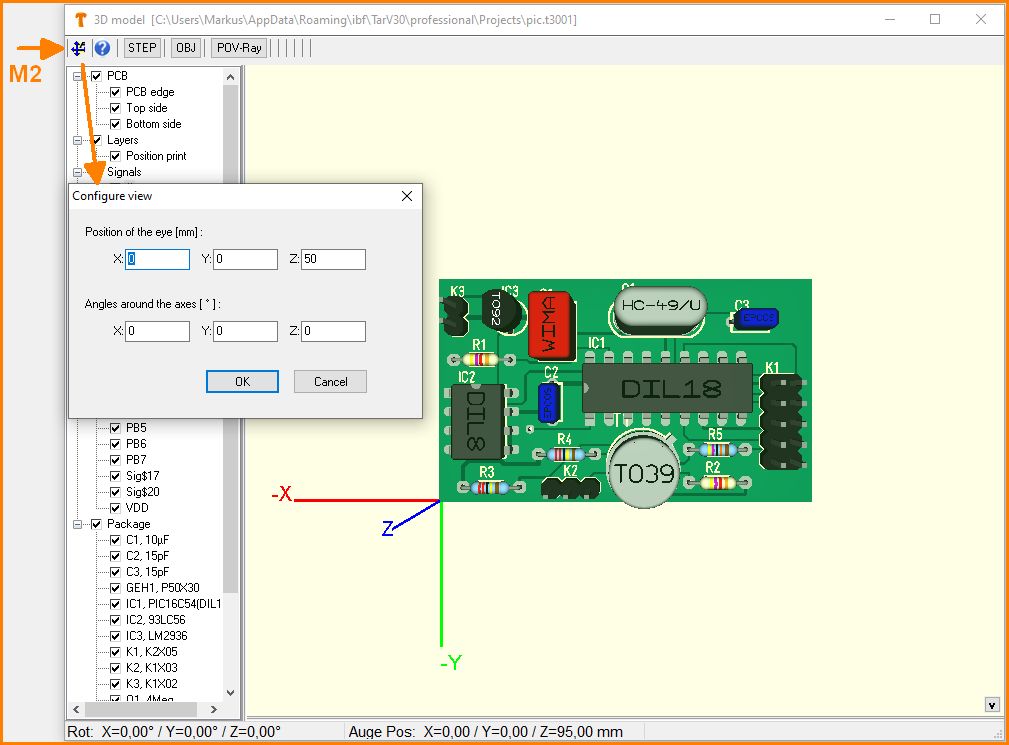Viewport: 1009px width, 745px height.
Task: Click the POV-Ray export toolbar button
Action: tap(239, 48)
